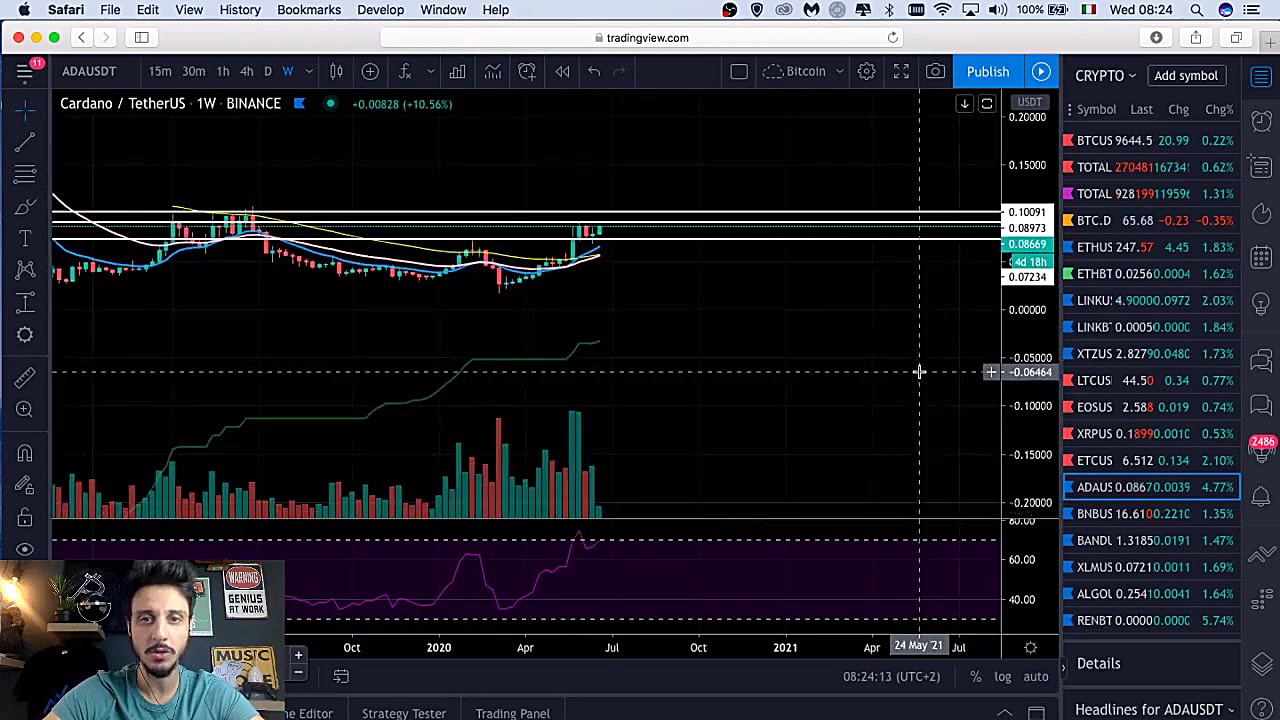Open time axis settings gear
1280x720 pixels.
(x=1030, y=648)
